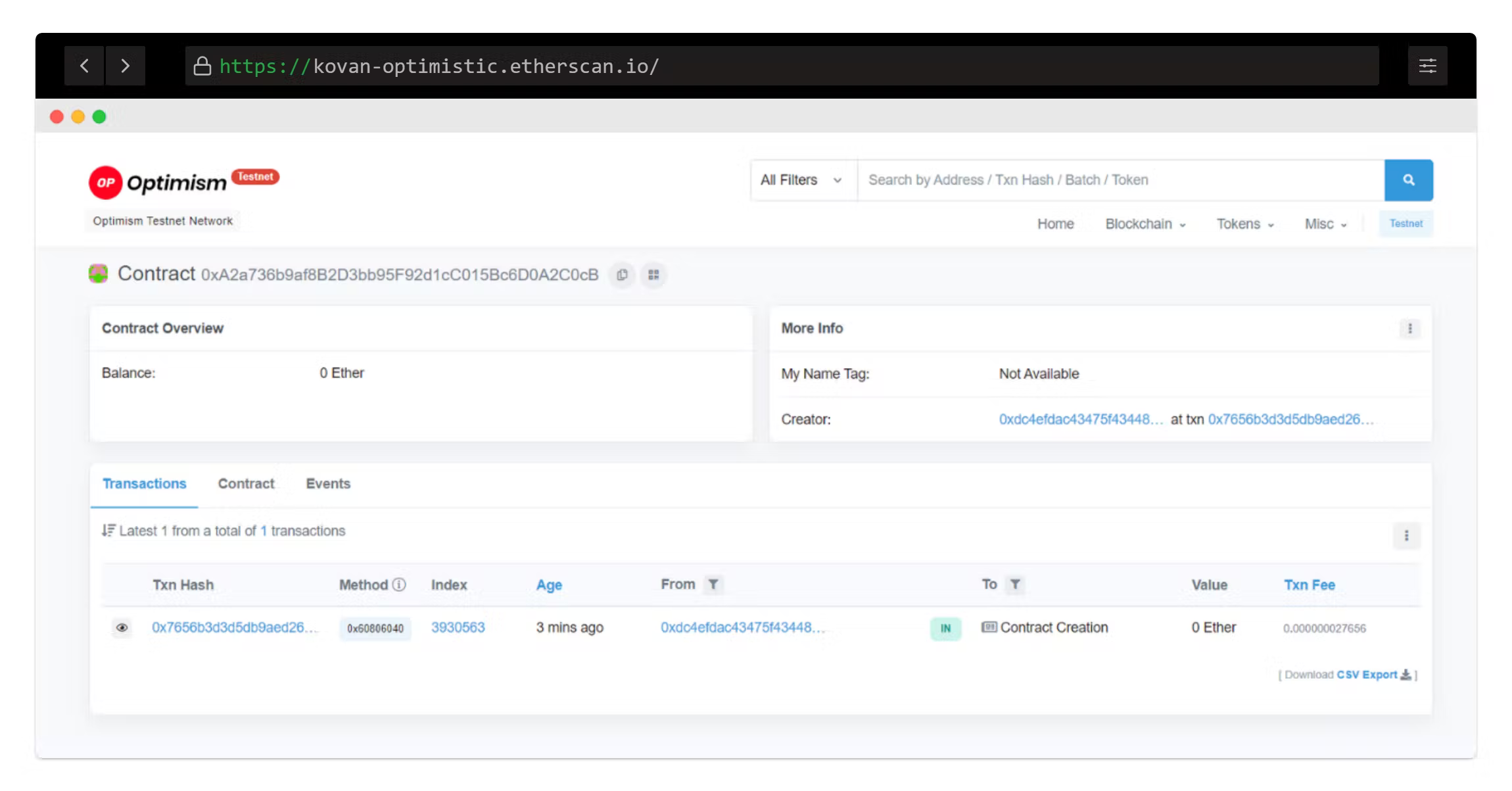This screenshot has height=791, width=1512.
Task: Open More Info three-dot options menu
Action: (1409, 329)
